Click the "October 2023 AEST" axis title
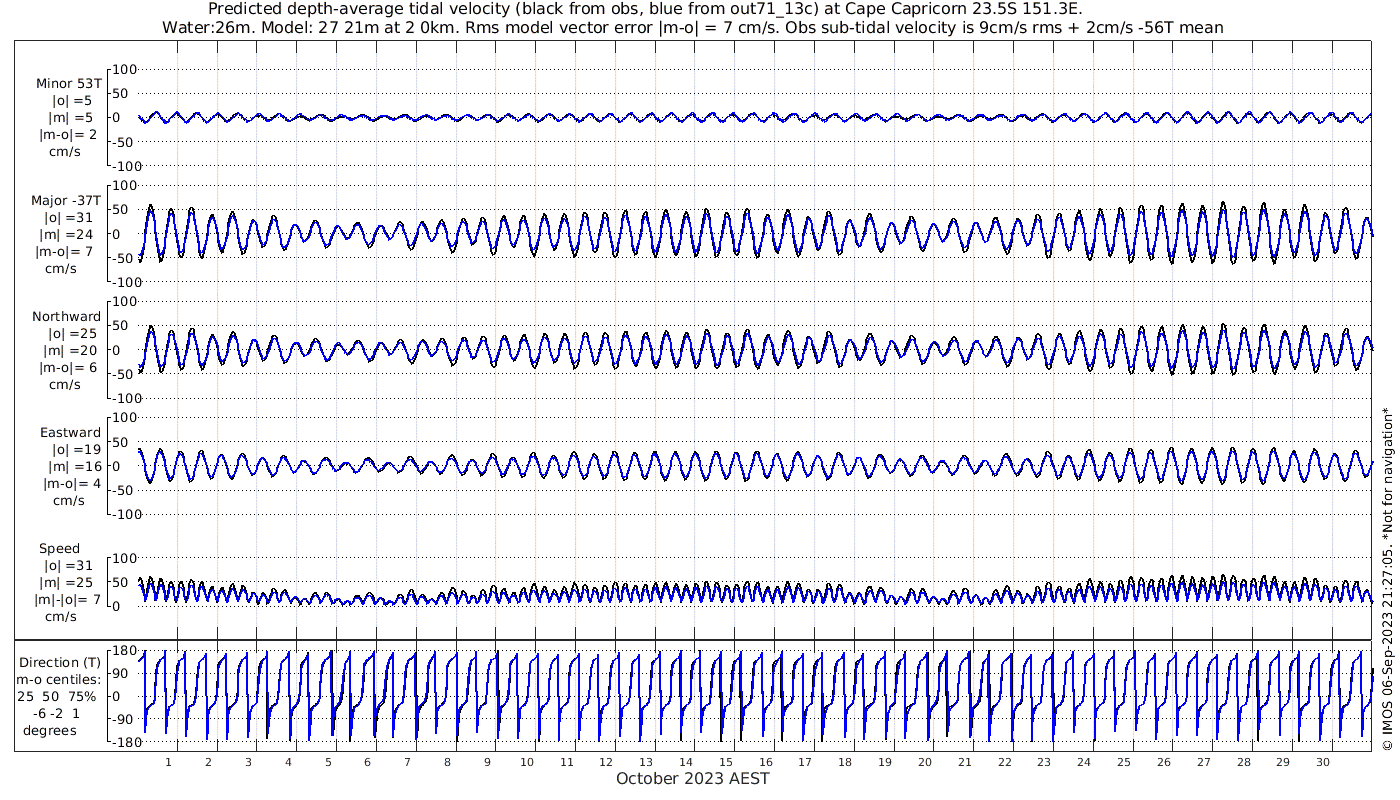Viewport: 1400px width, 800px height. 692,778
